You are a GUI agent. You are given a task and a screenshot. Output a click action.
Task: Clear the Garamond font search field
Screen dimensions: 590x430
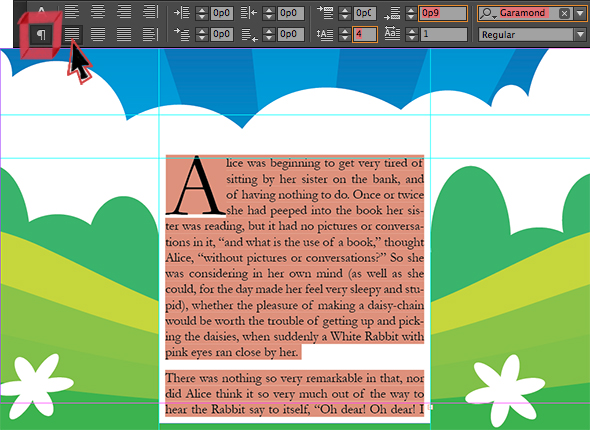564,14
